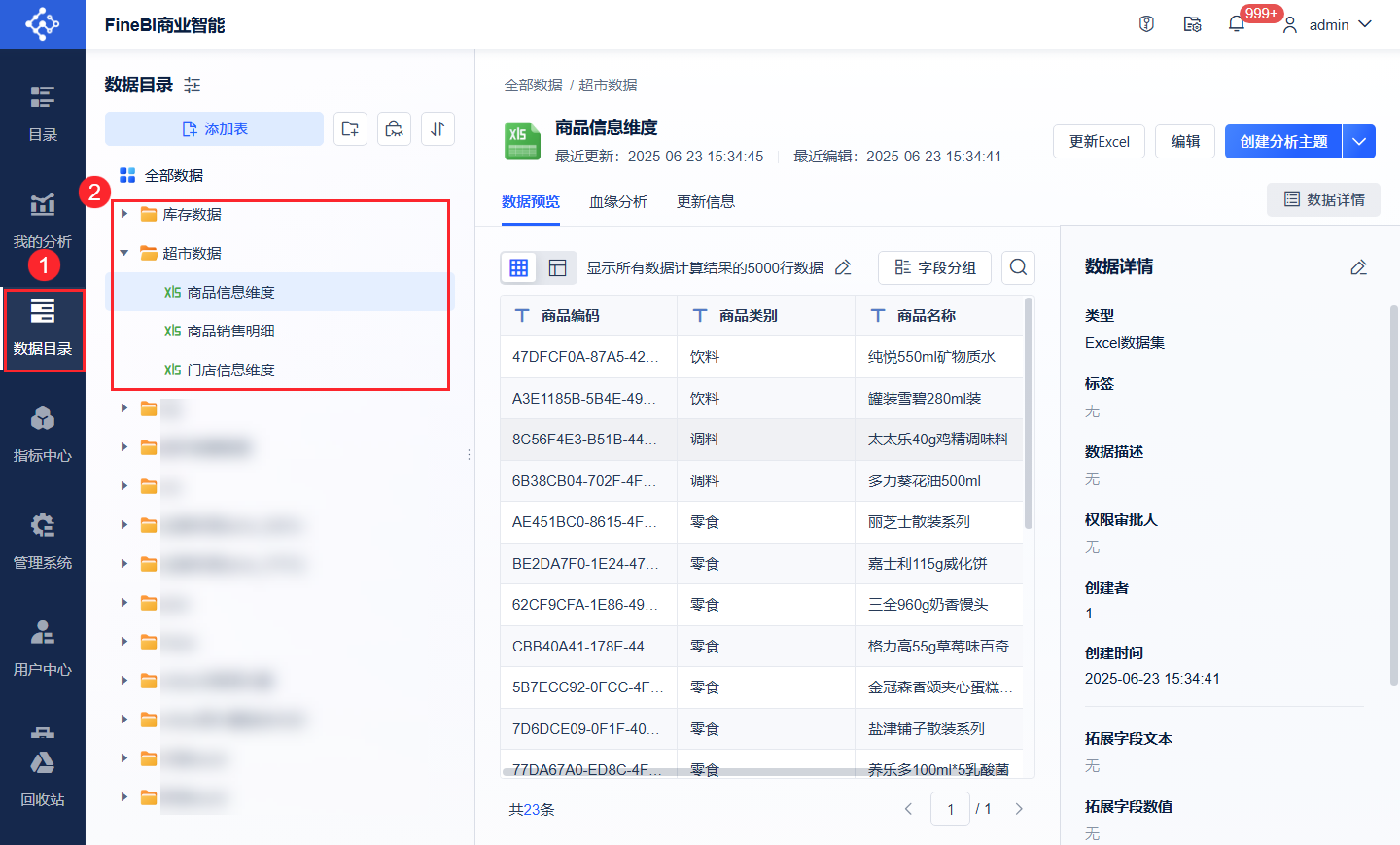Switch to 数据预览 tab
1400x845 pixels.
tap(531, 201)
